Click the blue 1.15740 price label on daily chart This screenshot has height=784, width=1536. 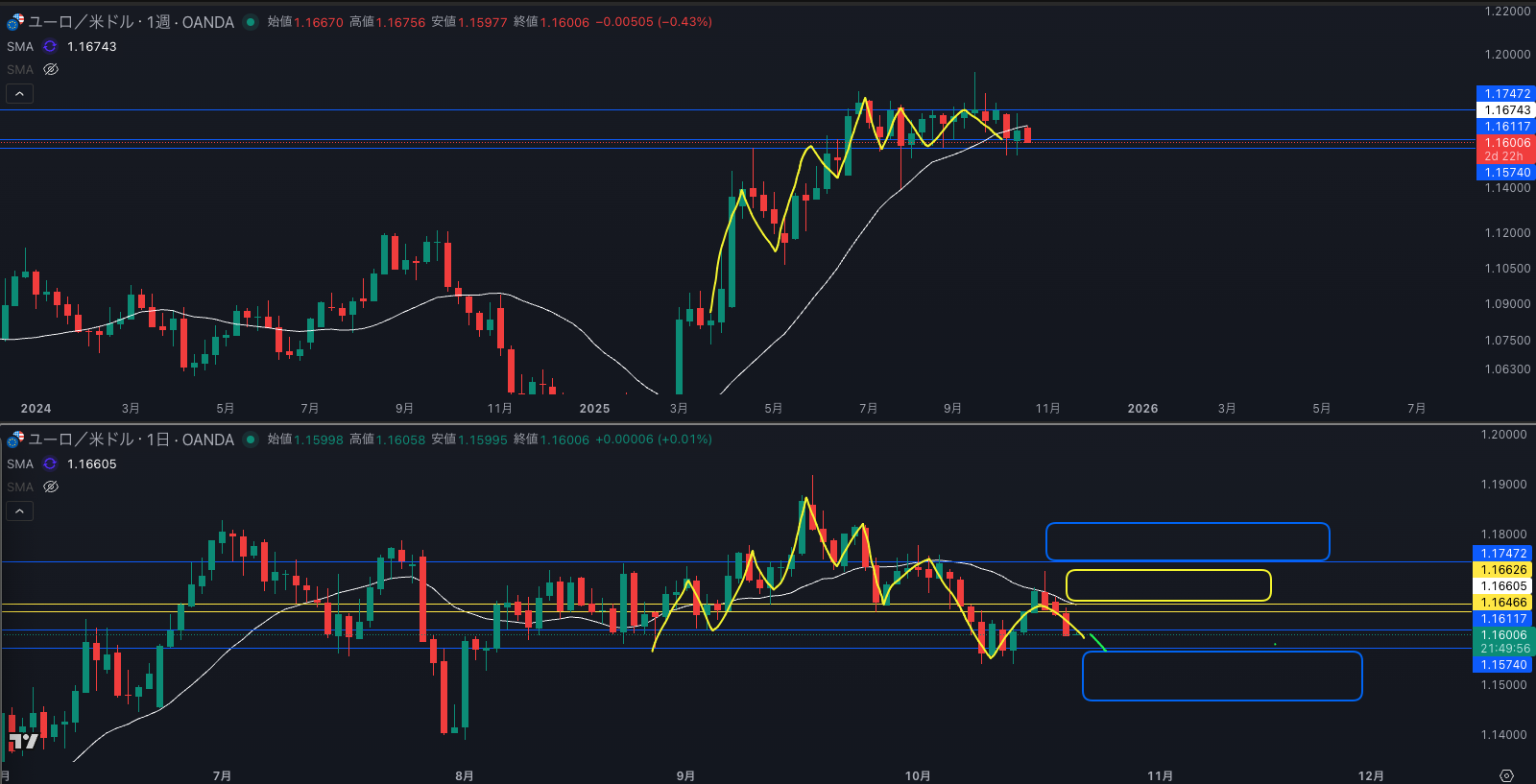click(1503, 665)
